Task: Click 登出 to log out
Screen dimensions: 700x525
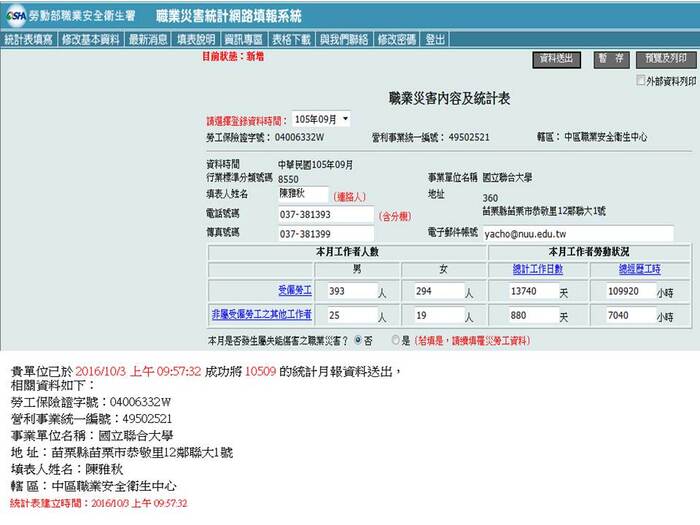Action: (x=435, y=40)
